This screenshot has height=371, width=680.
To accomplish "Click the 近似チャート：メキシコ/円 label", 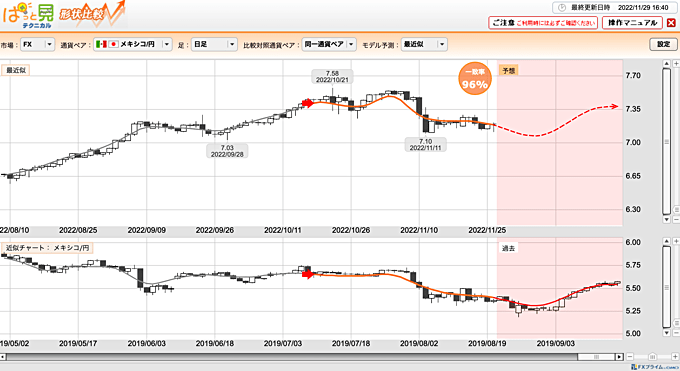I will (48, 248).
